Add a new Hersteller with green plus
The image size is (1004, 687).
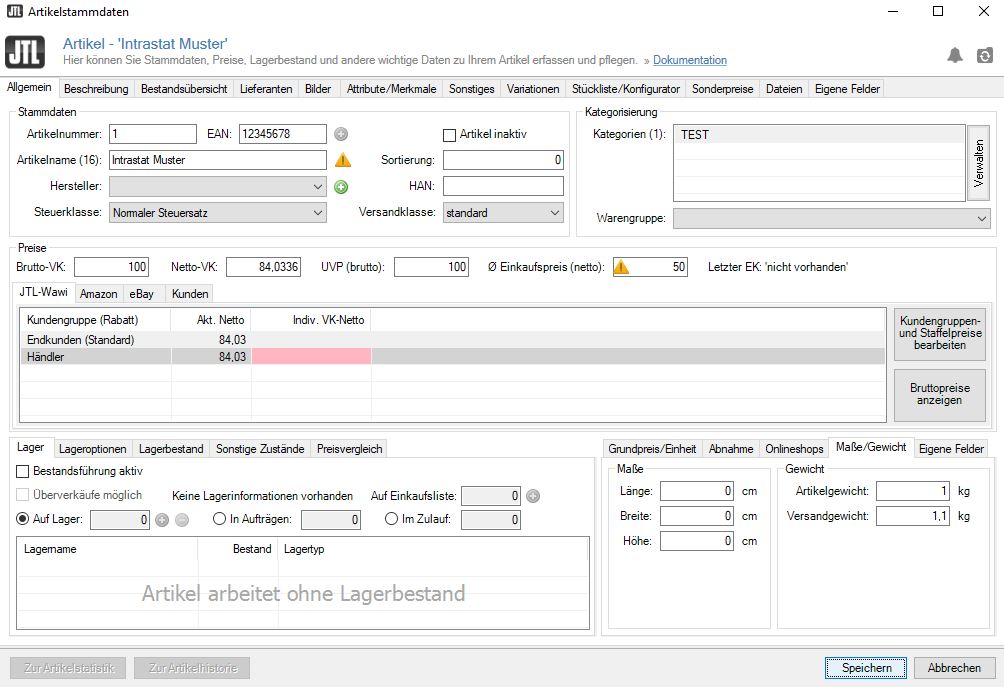click(x=341, y=187)
